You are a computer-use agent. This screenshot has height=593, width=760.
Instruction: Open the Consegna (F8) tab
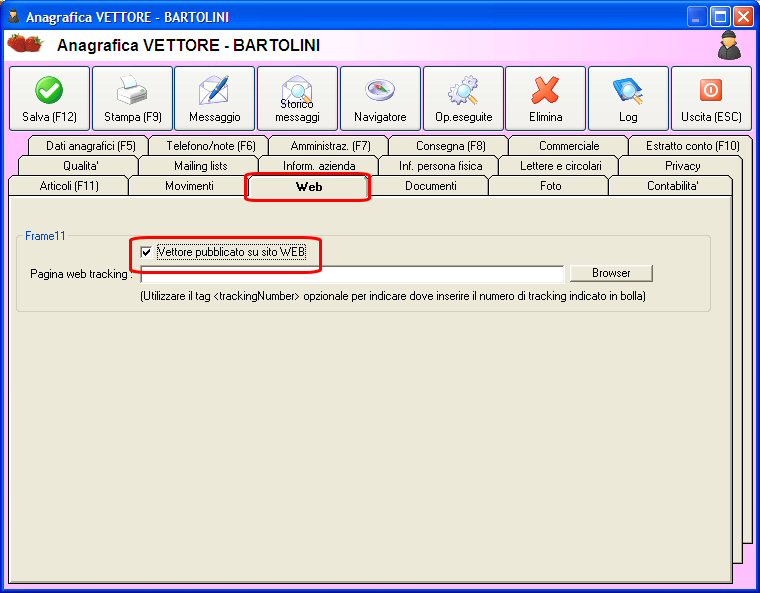pos(450,146)
